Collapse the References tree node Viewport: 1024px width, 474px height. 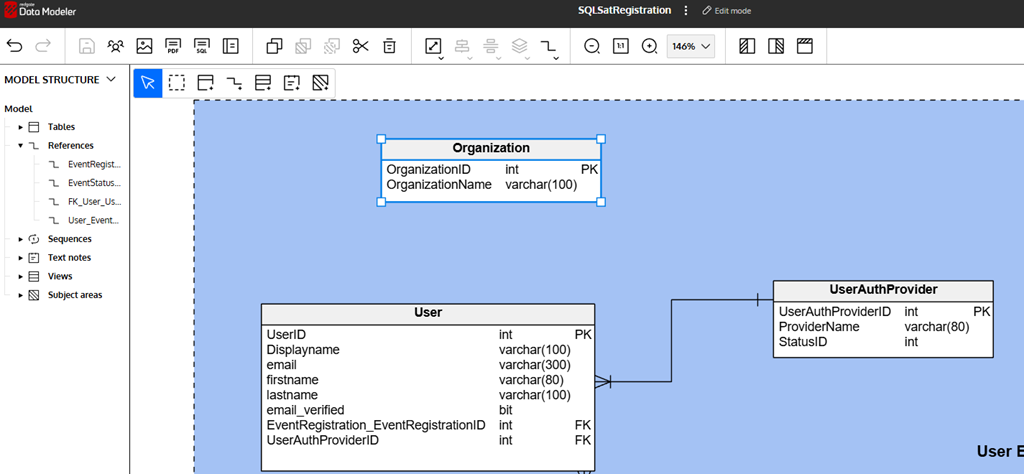(x=20, y=145)
